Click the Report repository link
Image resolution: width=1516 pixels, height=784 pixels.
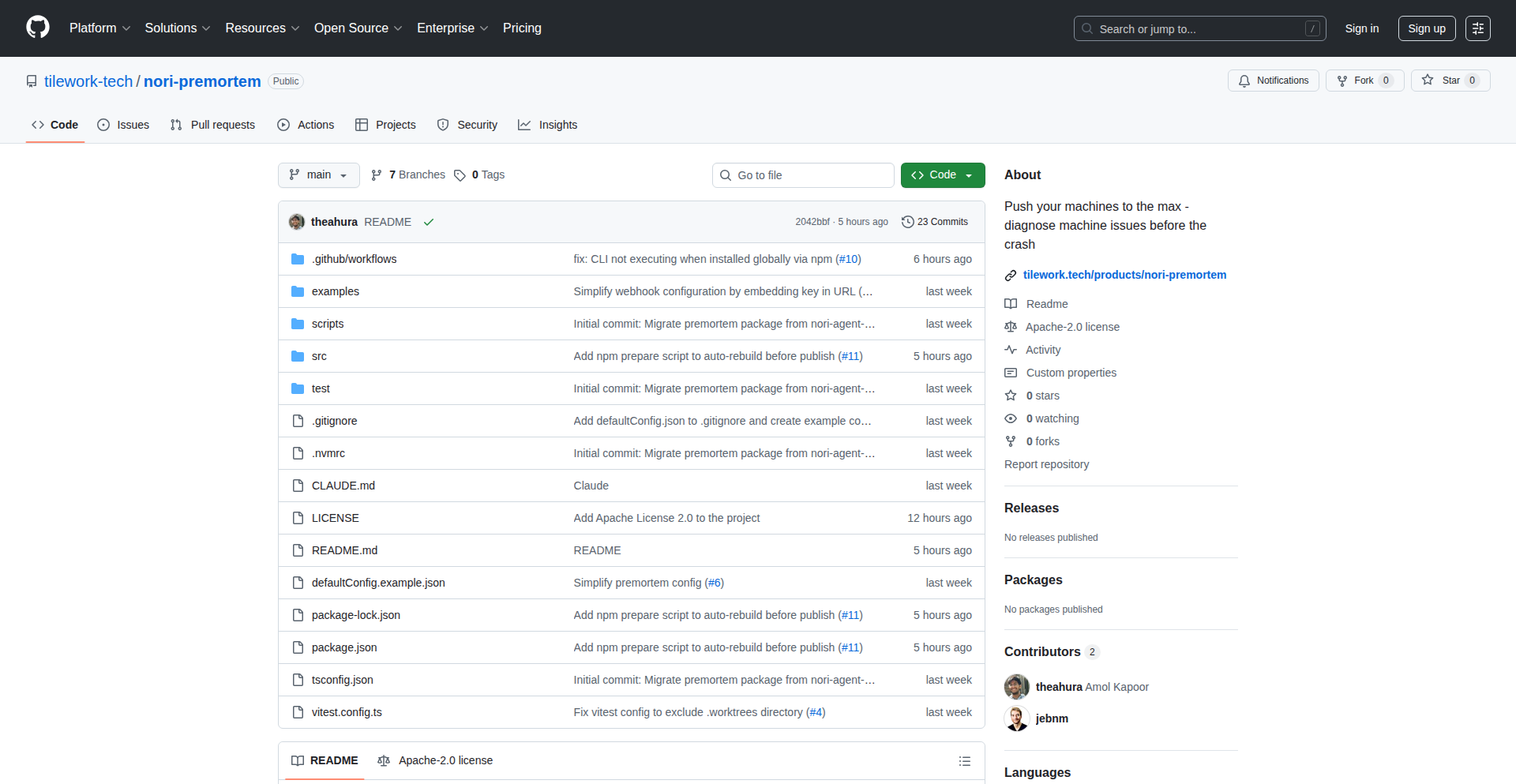[1046, 464]
